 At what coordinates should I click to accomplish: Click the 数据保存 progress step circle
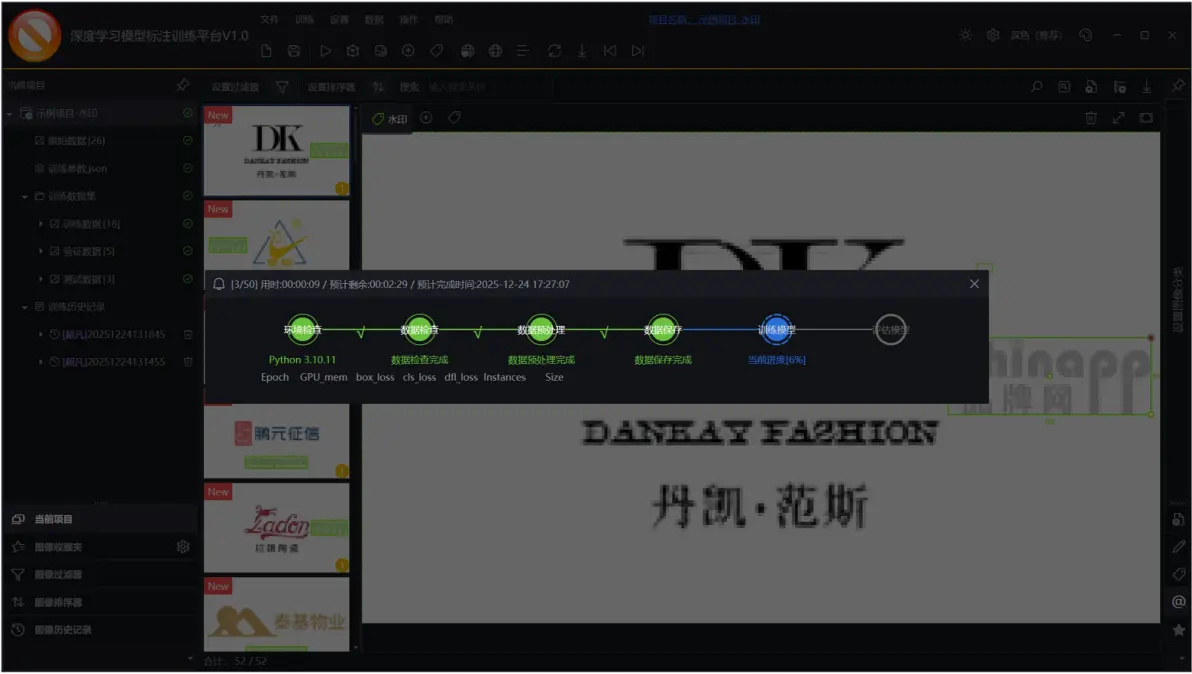point(663,330)
